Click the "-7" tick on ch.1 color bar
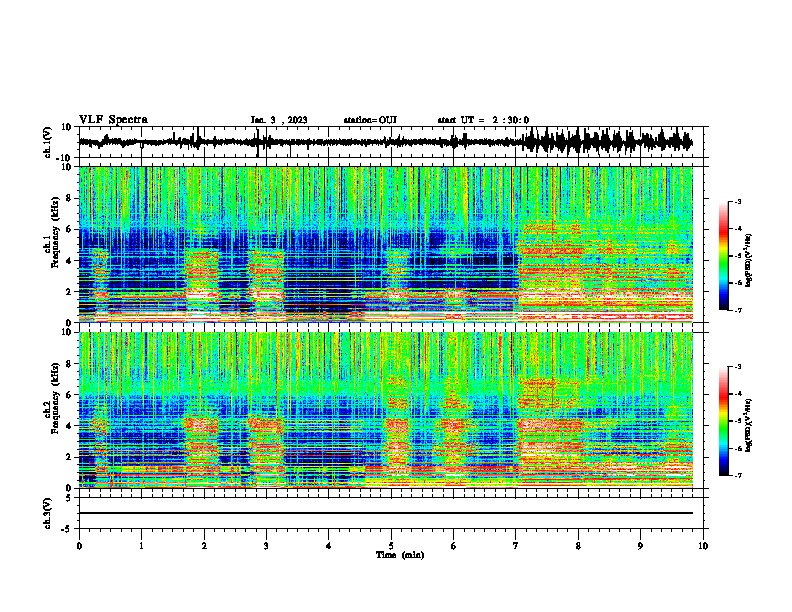 pyautogui.click(x=738, y=310)
